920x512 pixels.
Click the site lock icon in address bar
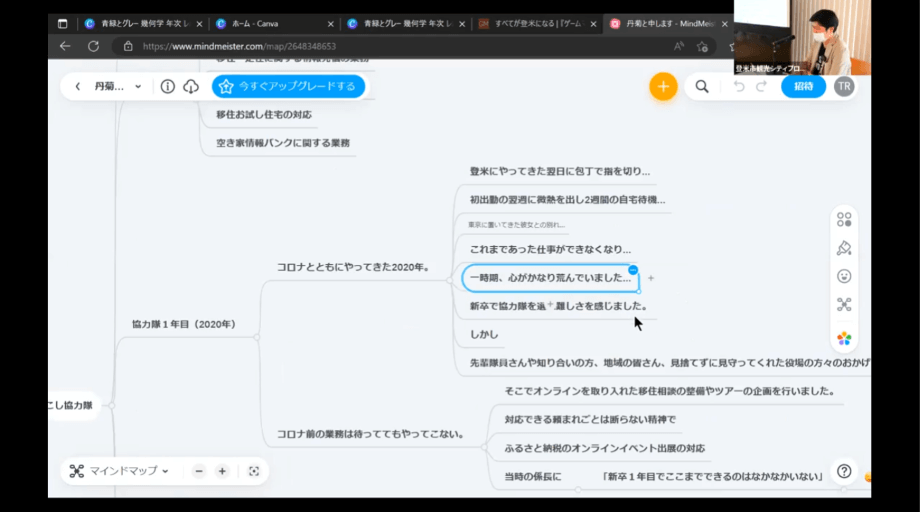[128, 46]
